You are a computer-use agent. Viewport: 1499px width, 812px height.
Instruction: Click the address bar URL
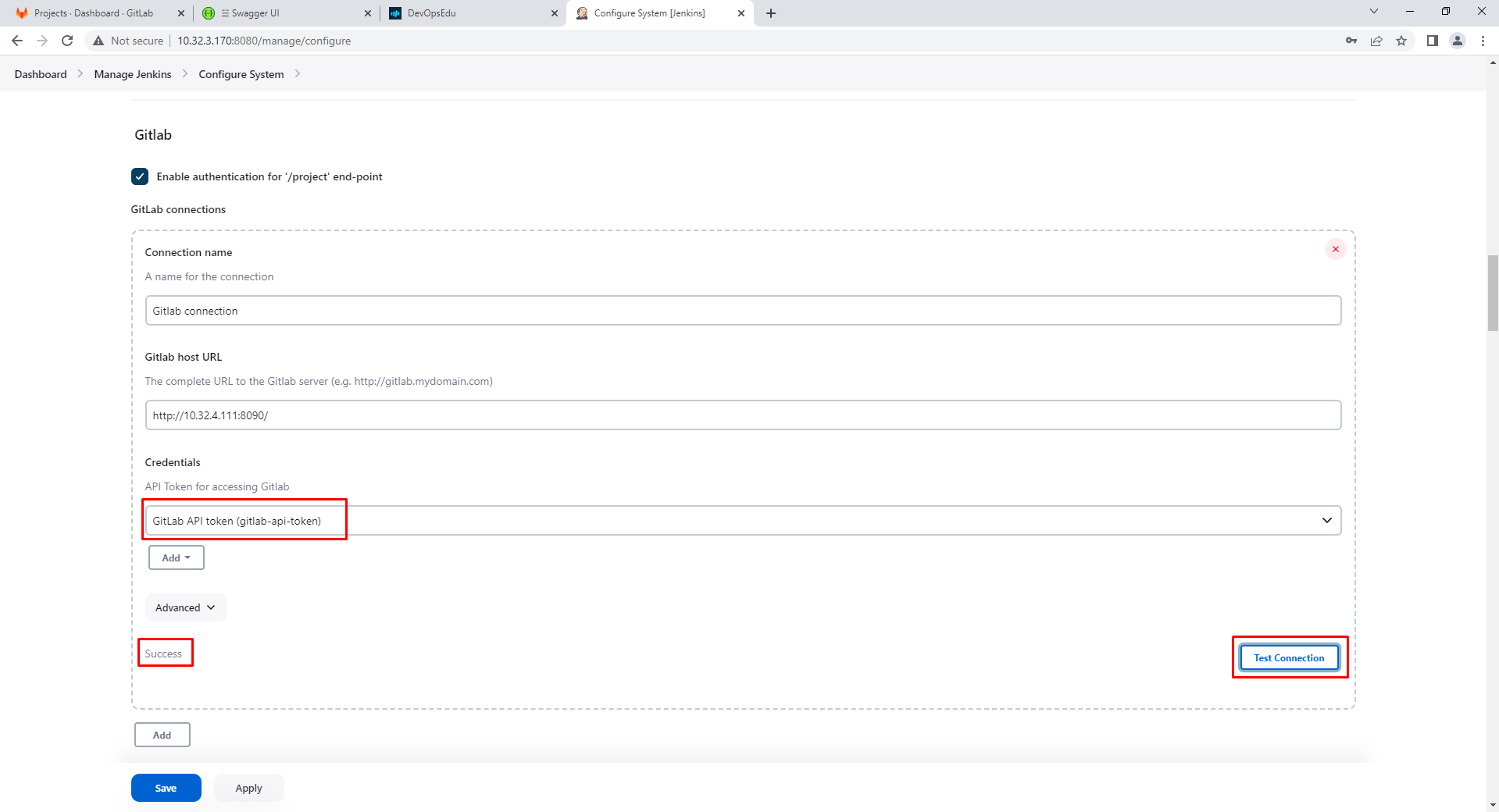[264, 41]
